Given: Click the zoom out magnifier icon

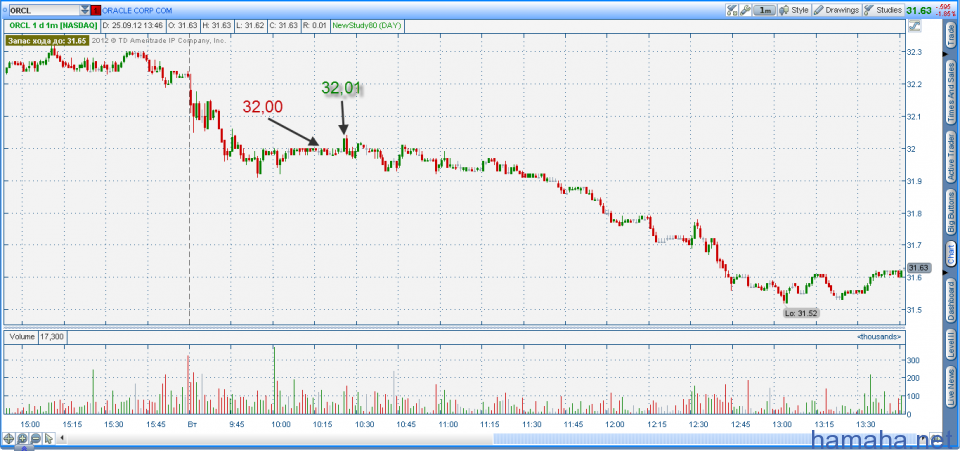Looking at the screenshot, I should 36,438.
